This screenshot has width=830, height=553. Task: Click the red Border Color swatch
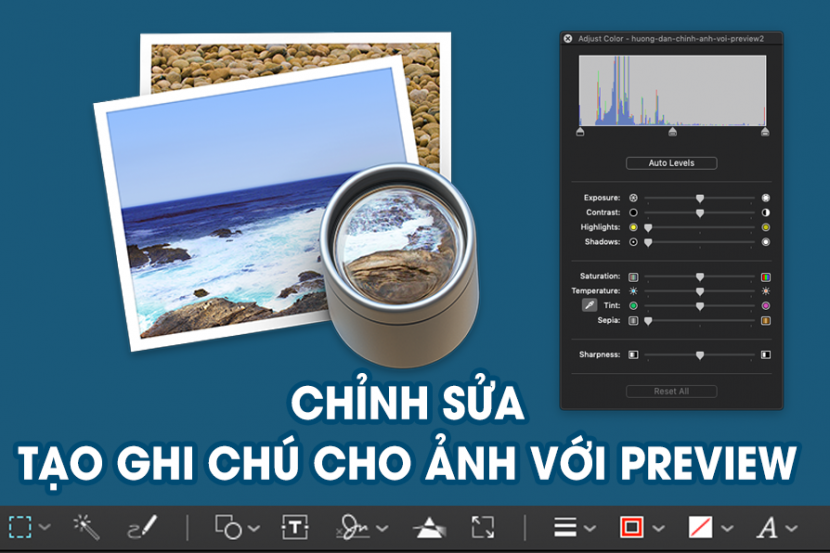click(631, 527)
